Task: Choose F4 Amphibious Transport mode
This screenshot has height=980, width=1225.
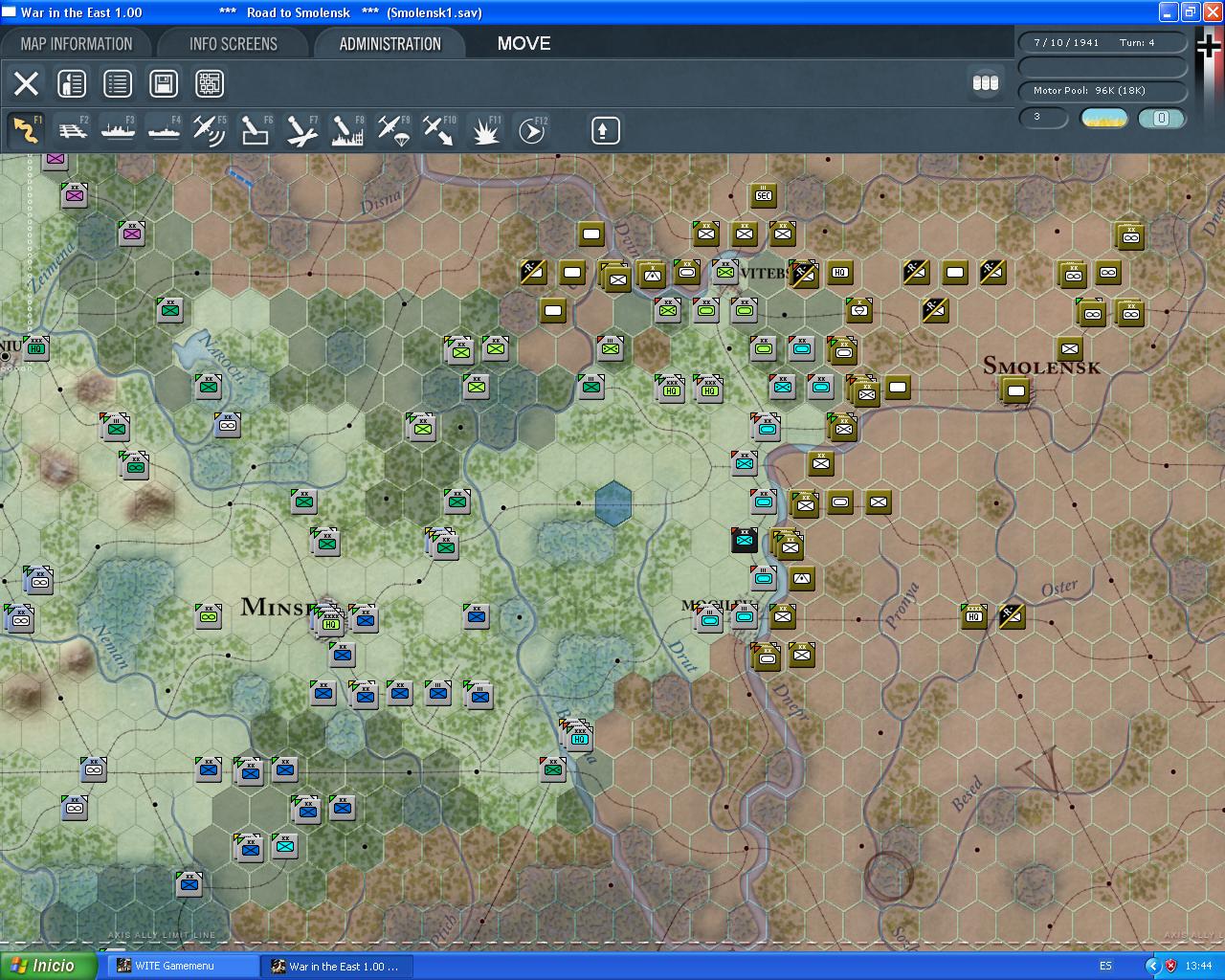Action: (x=164, y=129)
